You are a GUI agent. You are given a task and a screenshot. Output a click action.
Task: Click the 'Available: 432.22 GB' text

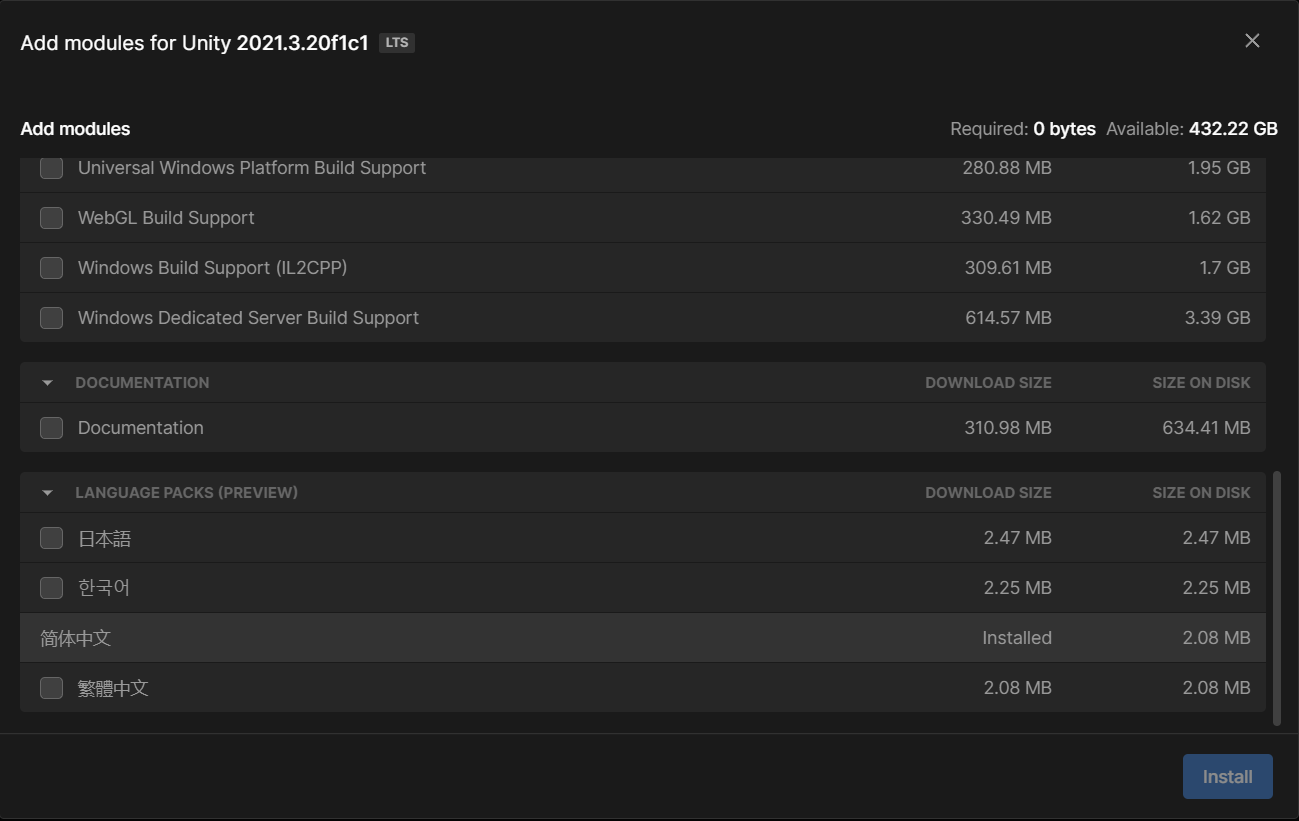point(1192,129)
